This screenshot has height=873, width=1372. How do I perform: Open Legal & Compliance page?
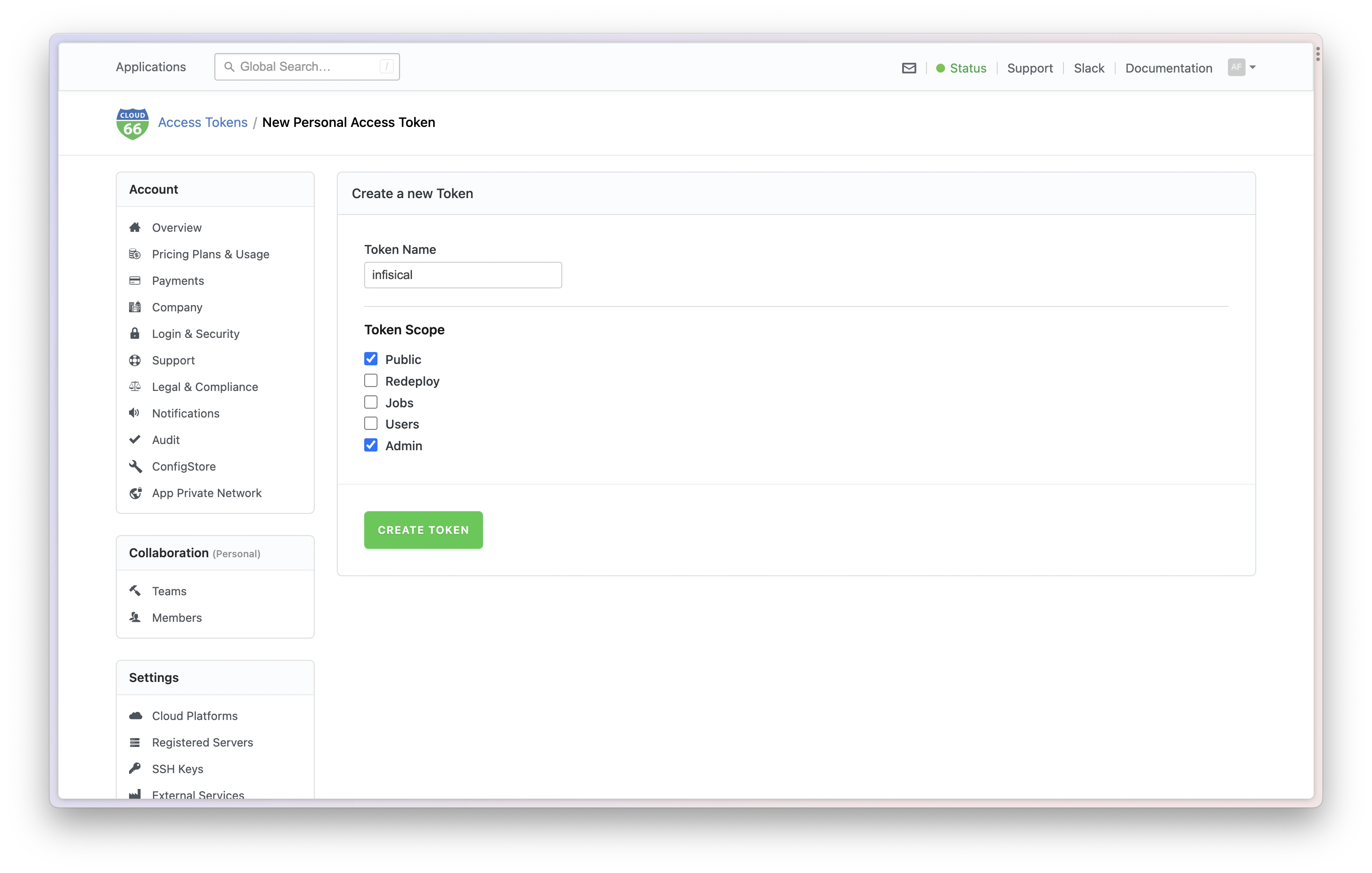coord(205,387)
